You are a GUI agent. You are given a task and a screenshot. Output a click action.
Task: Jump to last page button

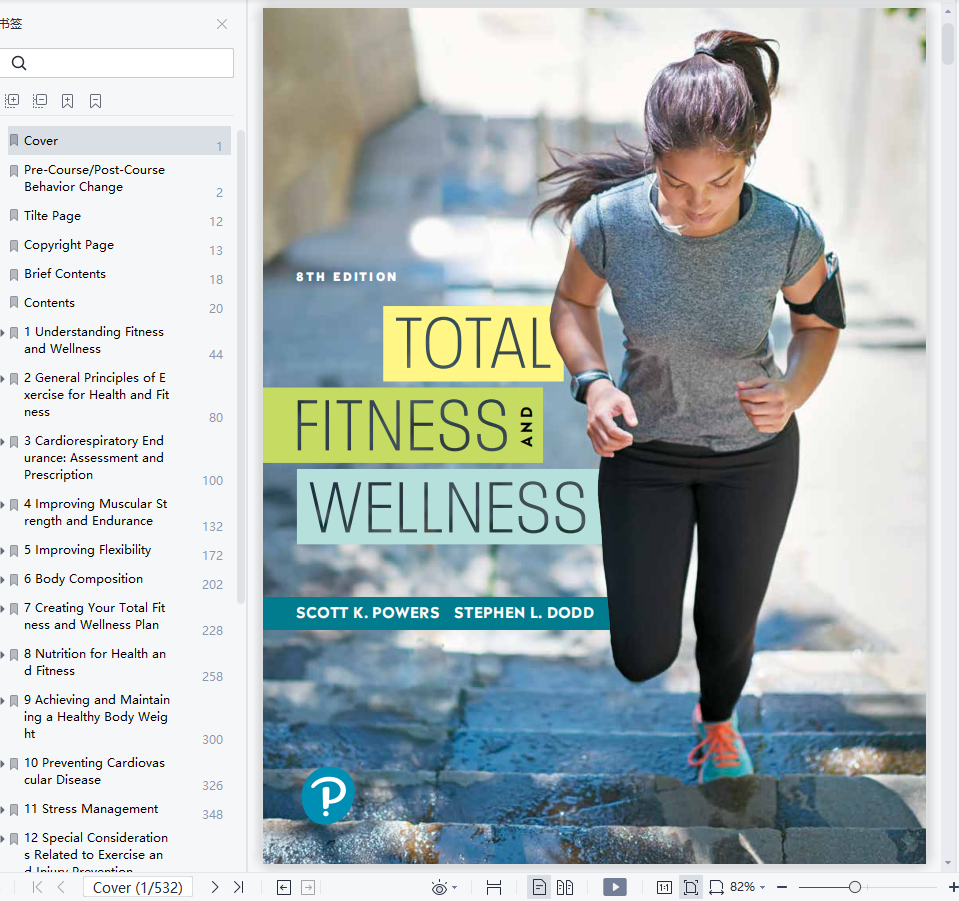click(239, 887)
